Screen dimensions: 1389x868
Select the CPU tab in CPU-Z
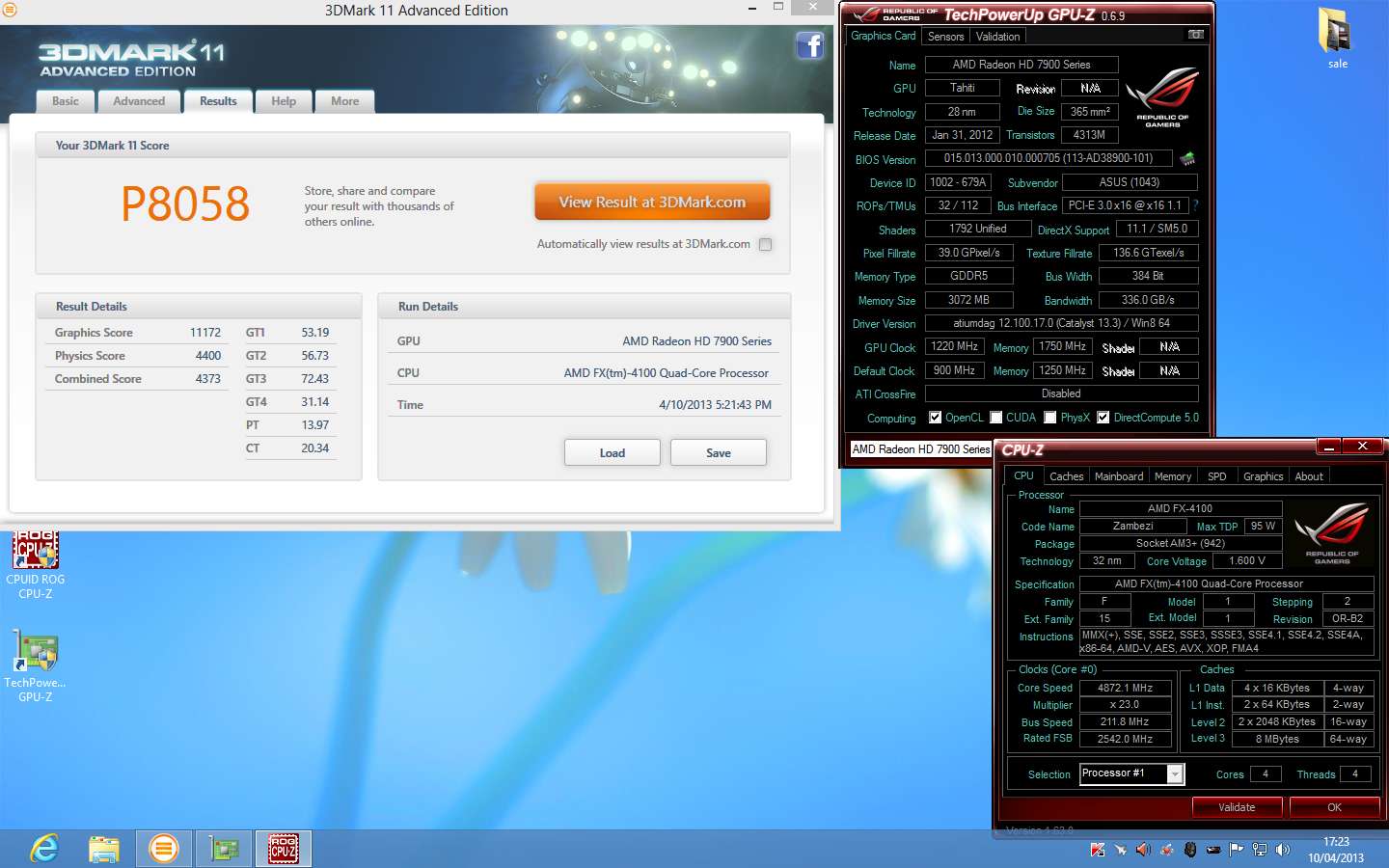pyautogui.click(x=1023, y=475)
